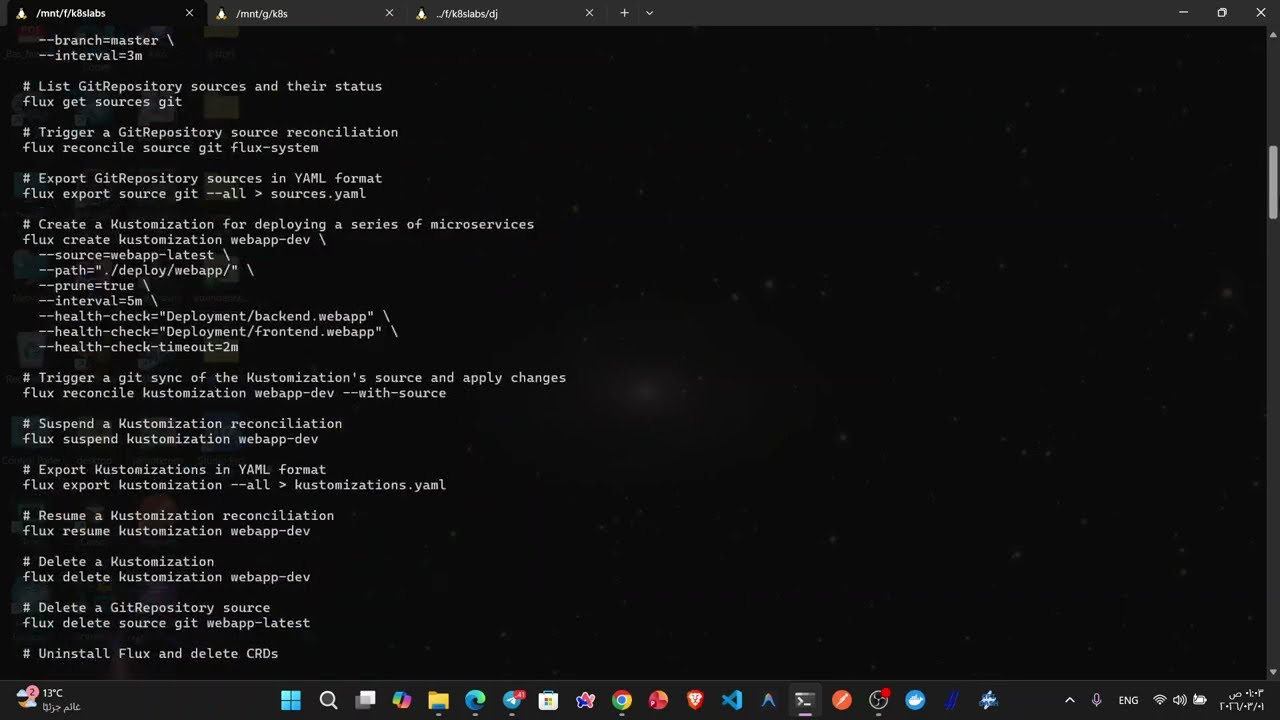Open Brave browser from the taskbar
The width and height of the screenshot is (1280, 720).
[695, 700]
